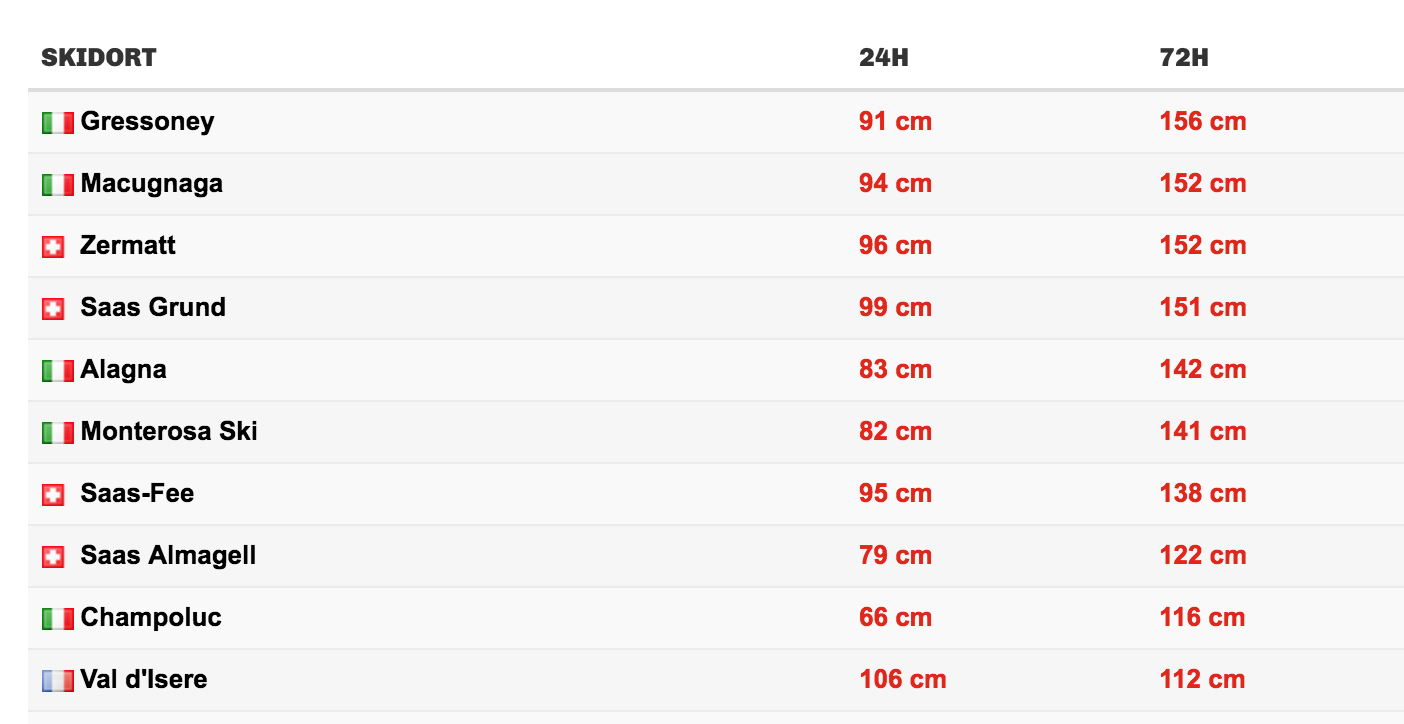Click the French flag beside Val d'Isere
The width and height of the screenshot is (1404, 724).
pyautogui.click(x=57, y=681)
